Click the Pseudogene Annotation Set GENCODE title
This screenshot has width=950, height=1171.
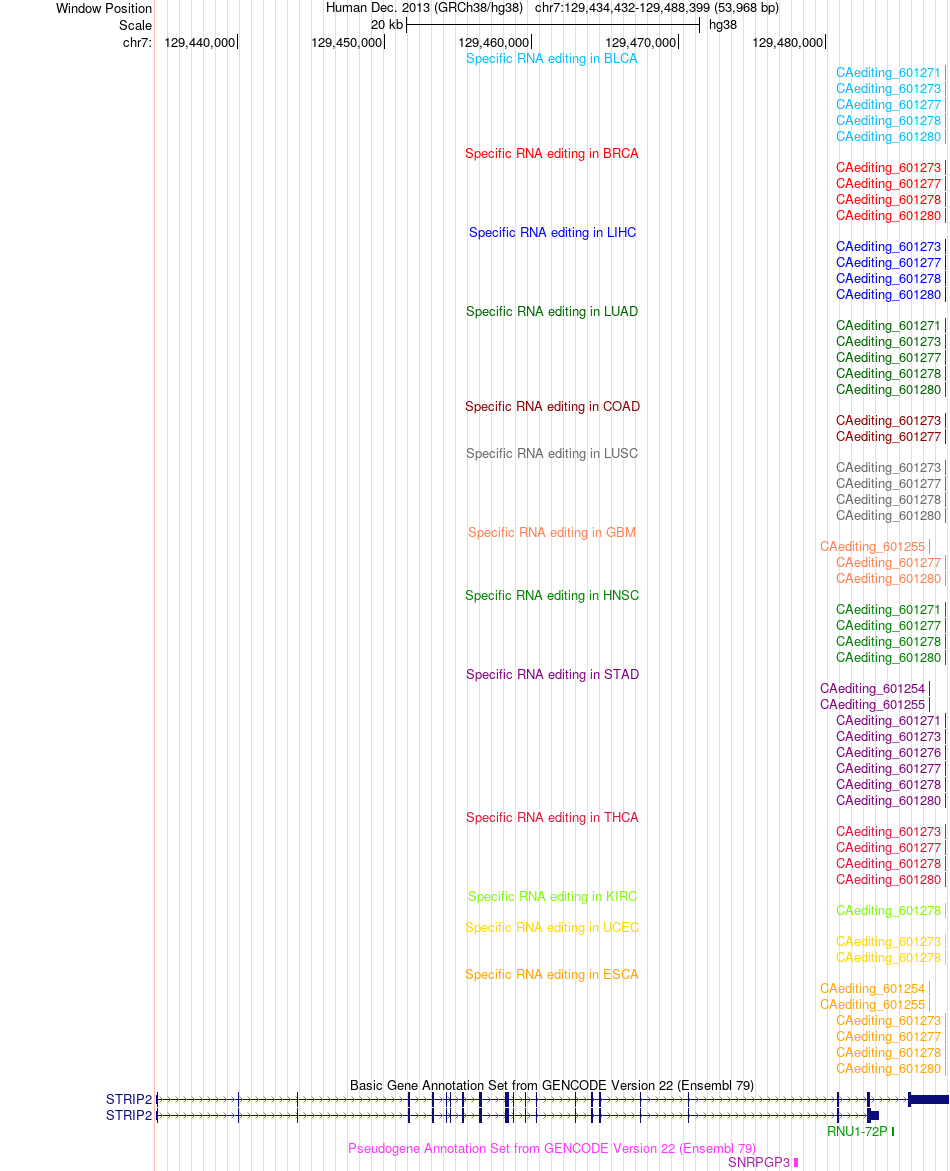(x=551, y=1149)
